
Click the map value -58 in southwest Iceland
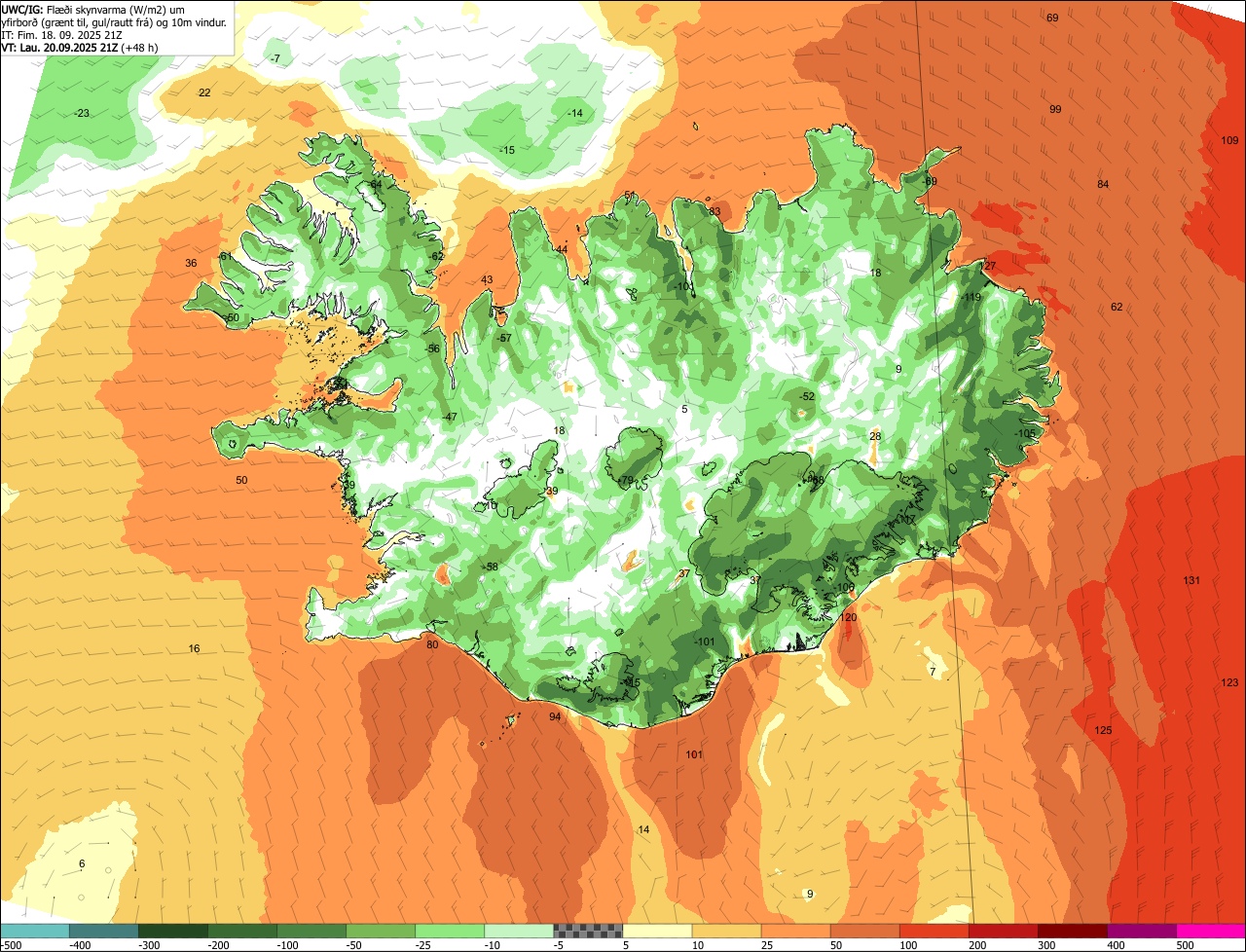coord(491,567)
